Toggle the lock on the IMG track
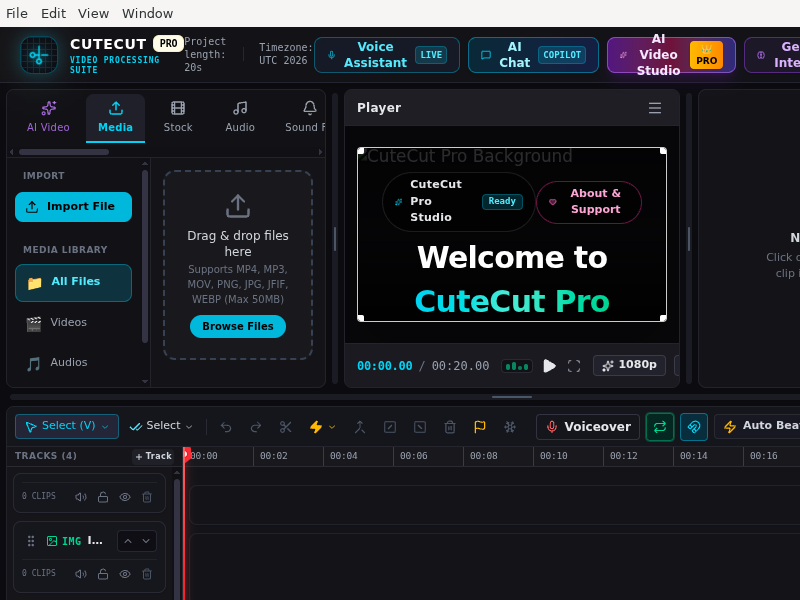 pyautogui.click(x=103, y=574)
